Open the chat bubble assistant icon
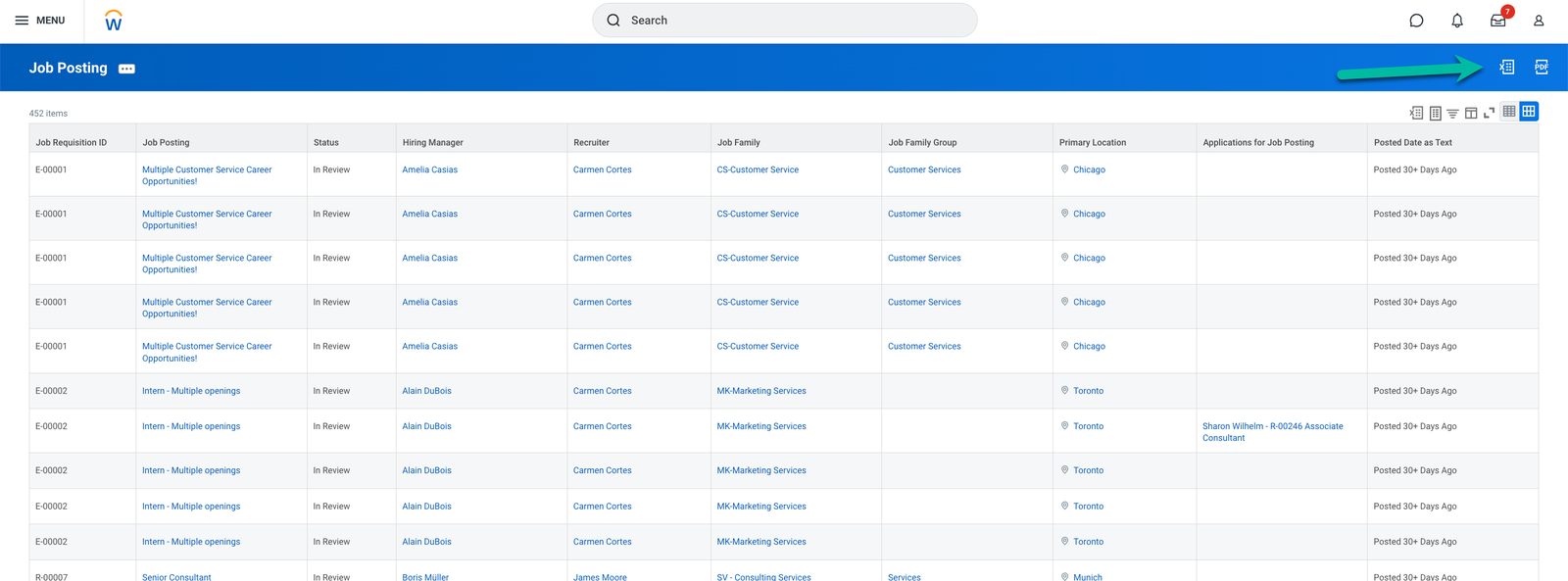Screen dimensions: 1568x581 [x=1416, y=21]
